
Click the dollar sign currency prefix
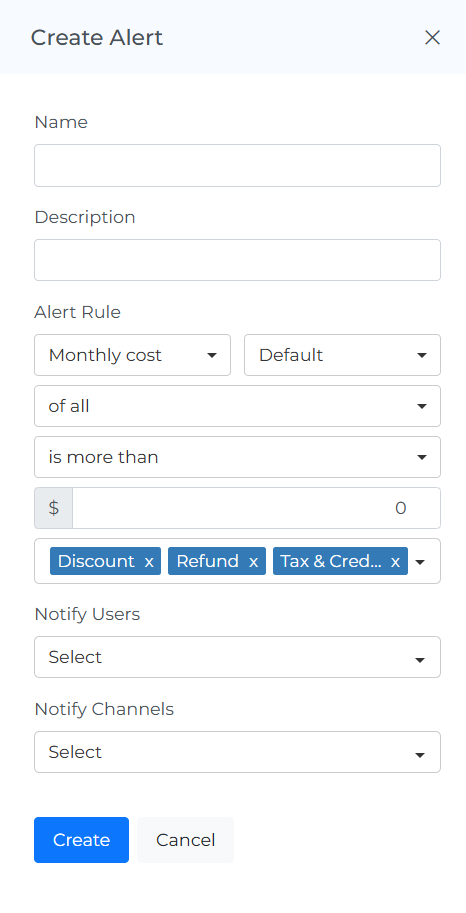point(54,508)
